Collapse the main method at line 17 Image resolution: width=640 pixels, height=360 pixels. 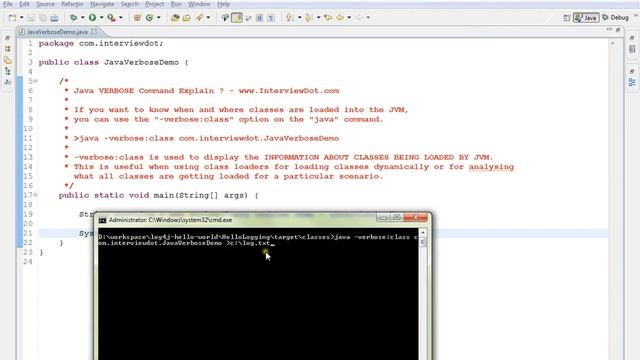[36, 195]
